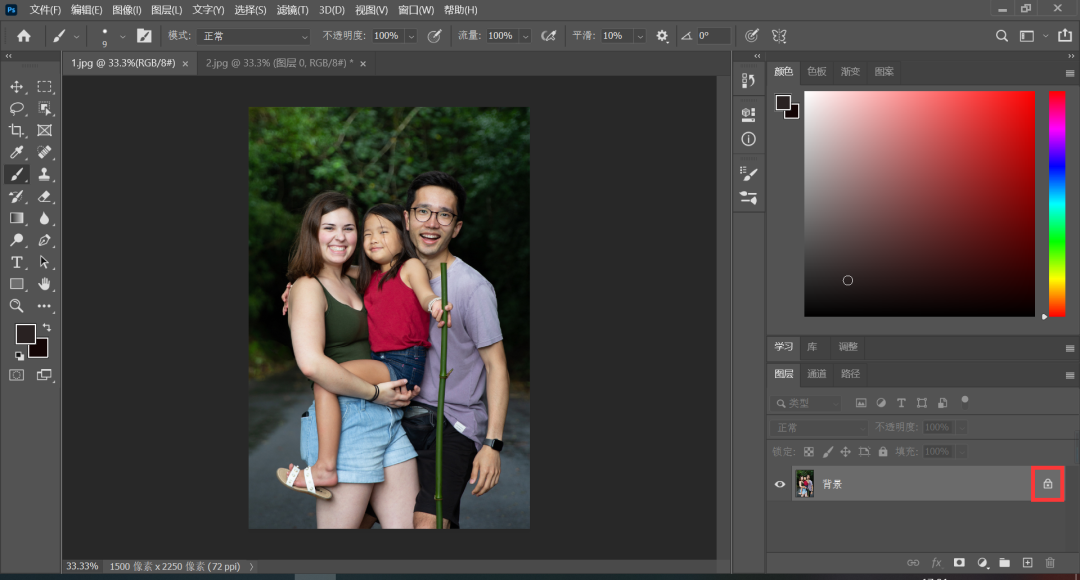1080x580 pixels.
Task: Select the Clone Stamp tool
Action: (44, 174)
